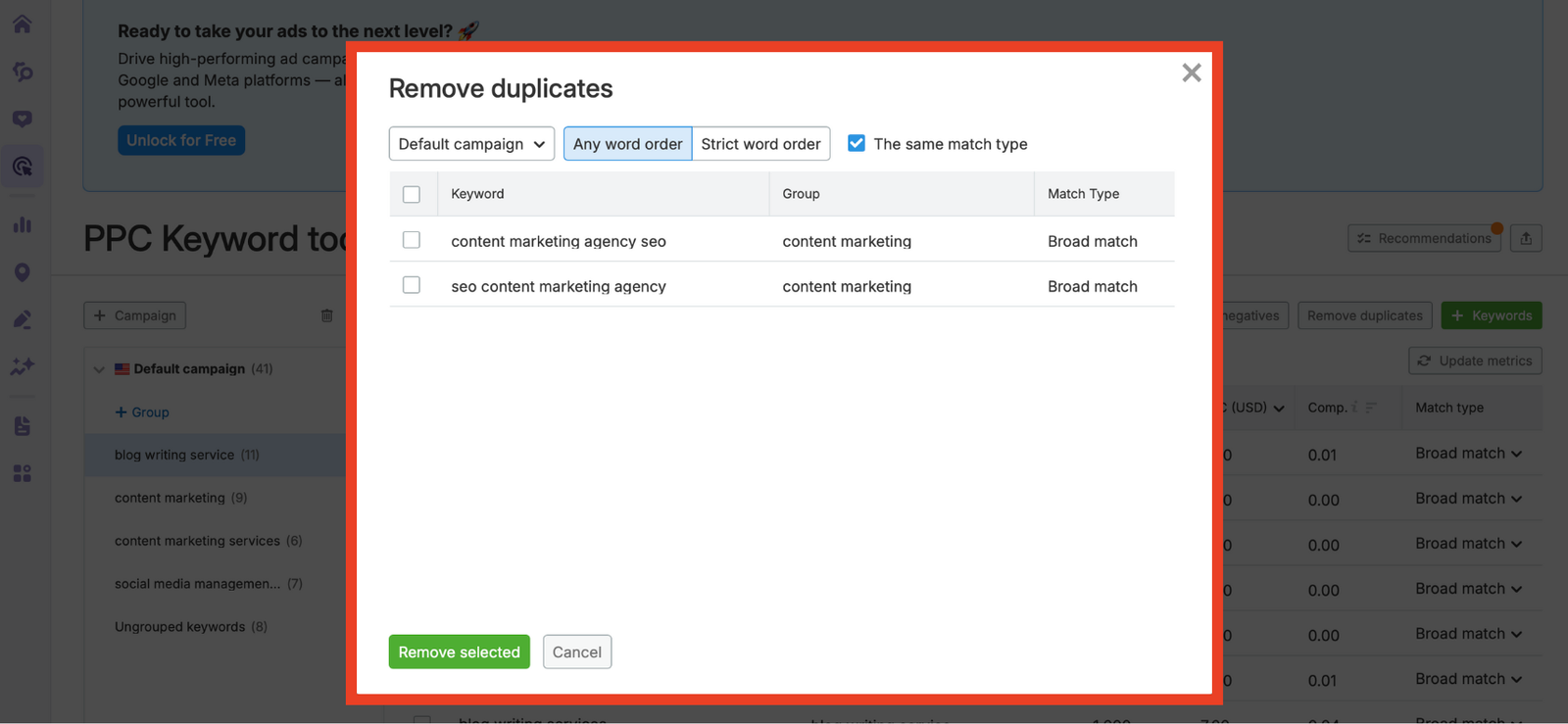The width and height of the screenshot is (1568, 724).
Task: Click the Recommendations button
Action: [1424, 238]
